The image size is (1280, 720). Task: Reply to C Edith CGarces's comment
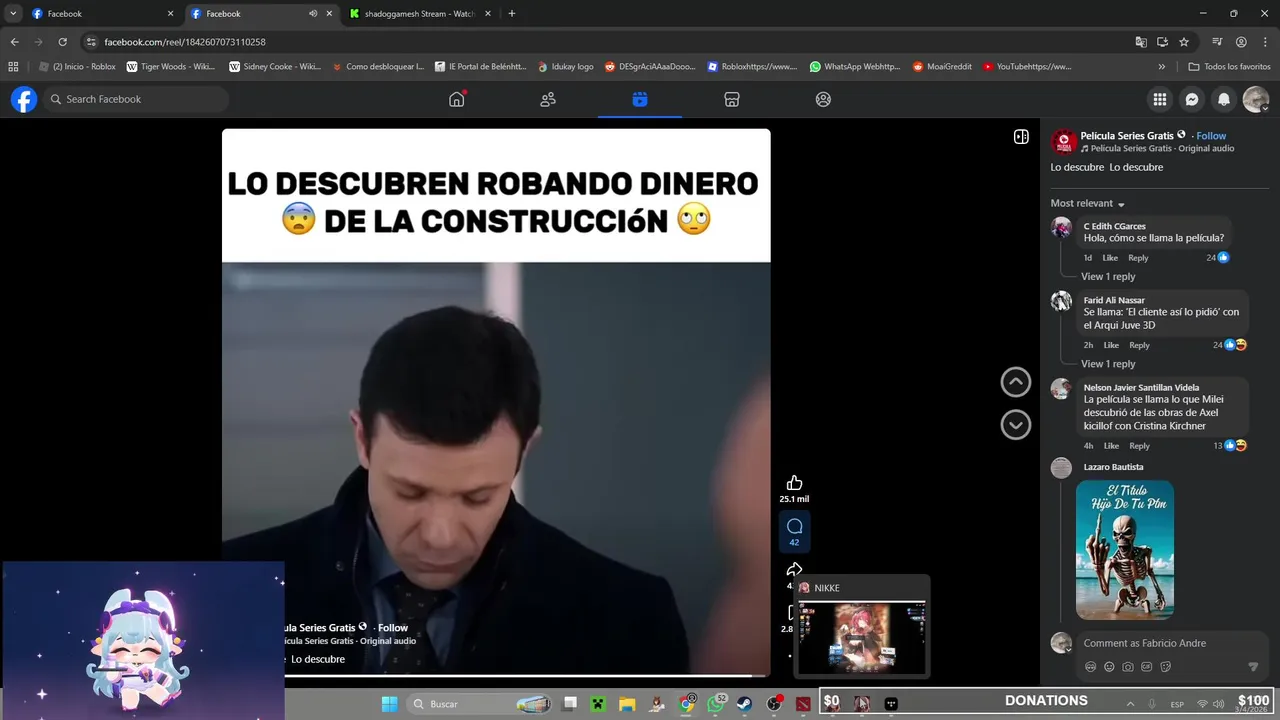(1138, 258)
